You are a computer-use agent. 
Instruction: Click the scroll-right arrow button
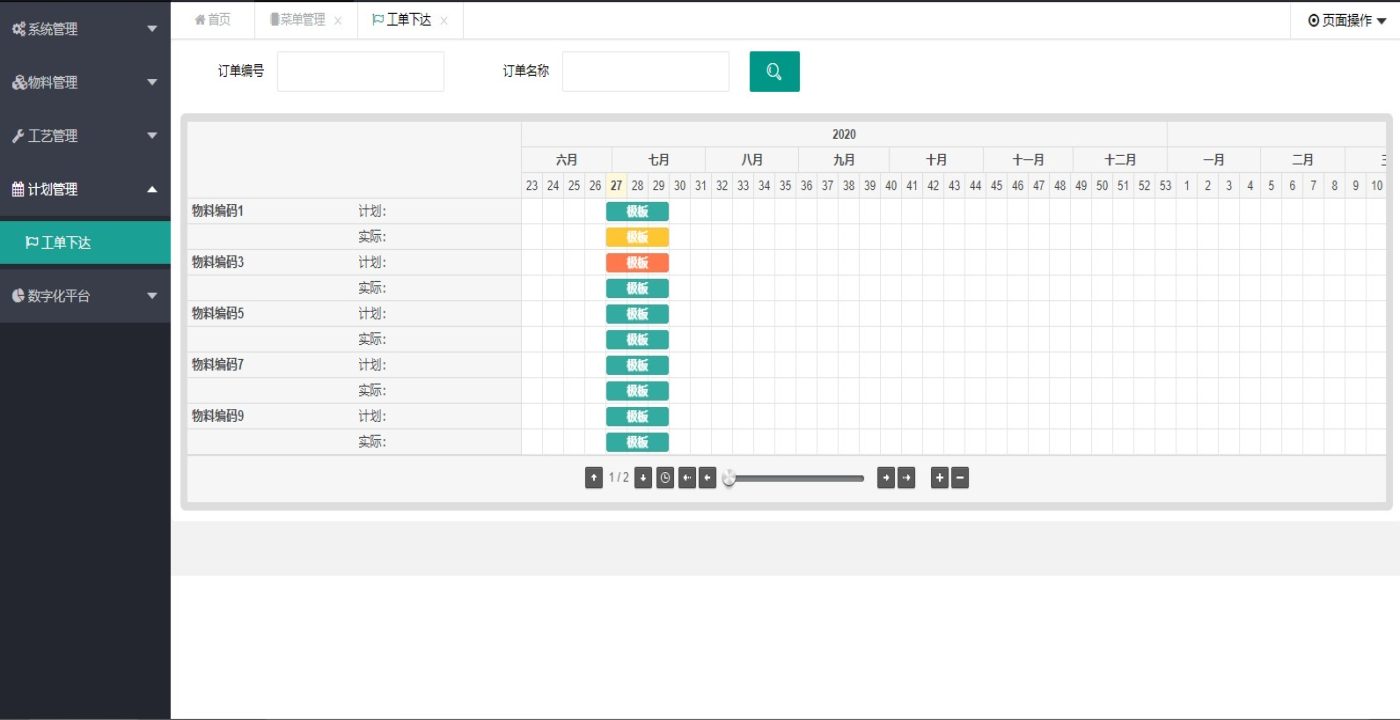tap(886, 478)
